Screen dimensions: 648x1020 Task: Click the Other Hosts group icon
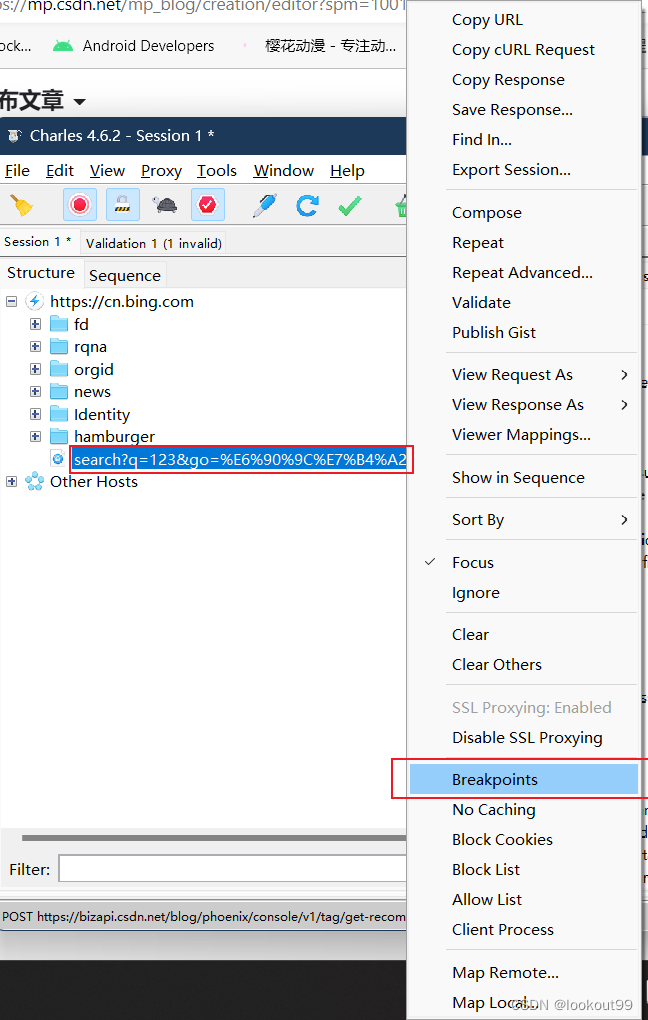pyautogui.click(x=34, y=481)
